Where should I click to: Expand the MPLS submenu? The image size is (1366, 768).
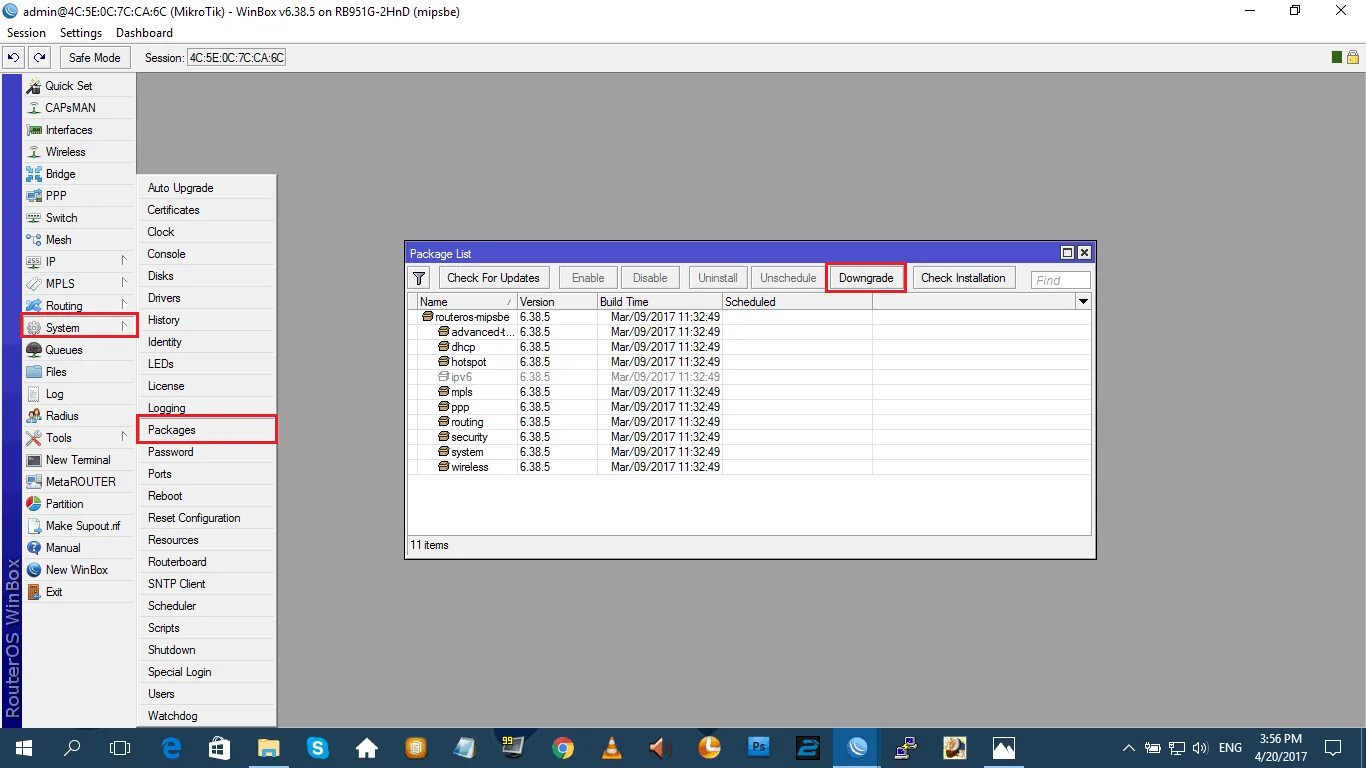pos(79,284)
